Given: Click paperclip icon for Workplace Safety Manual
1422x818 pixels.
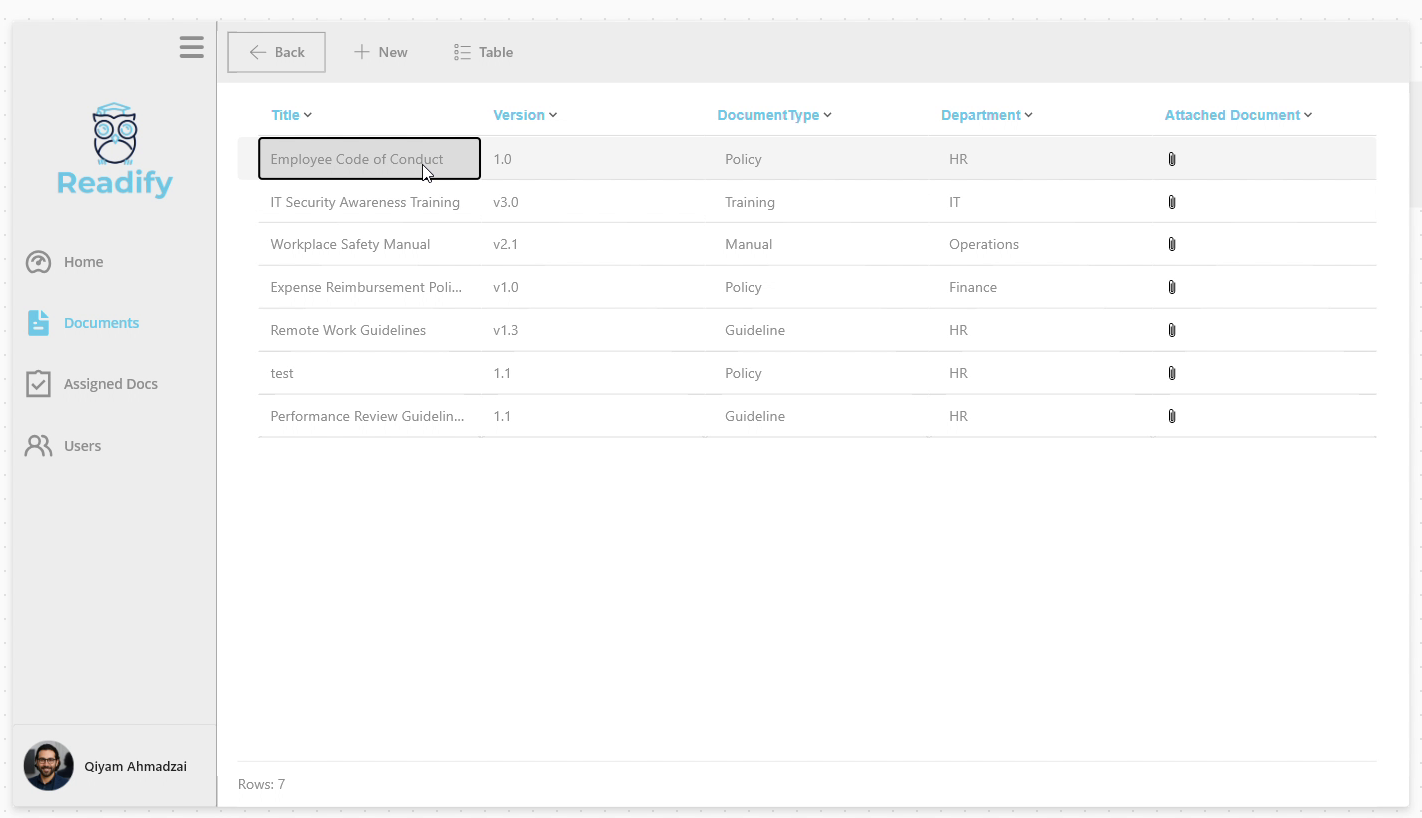Looking at the screenshot, I should [1172, 244].
